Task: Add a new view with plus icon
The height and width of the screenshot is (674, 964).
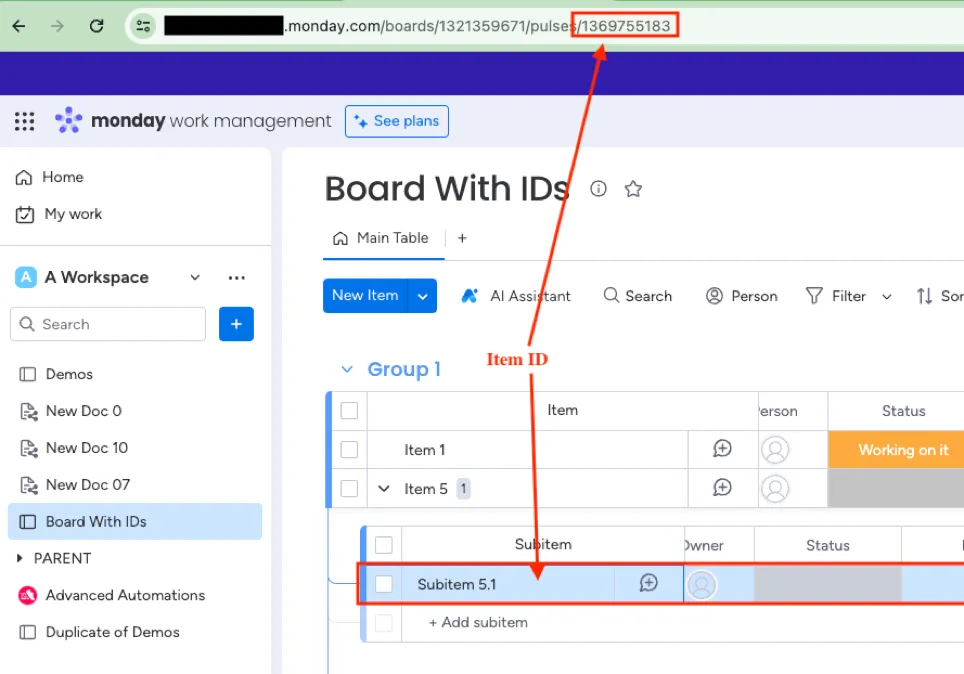Action: click(x=462, y=238)
